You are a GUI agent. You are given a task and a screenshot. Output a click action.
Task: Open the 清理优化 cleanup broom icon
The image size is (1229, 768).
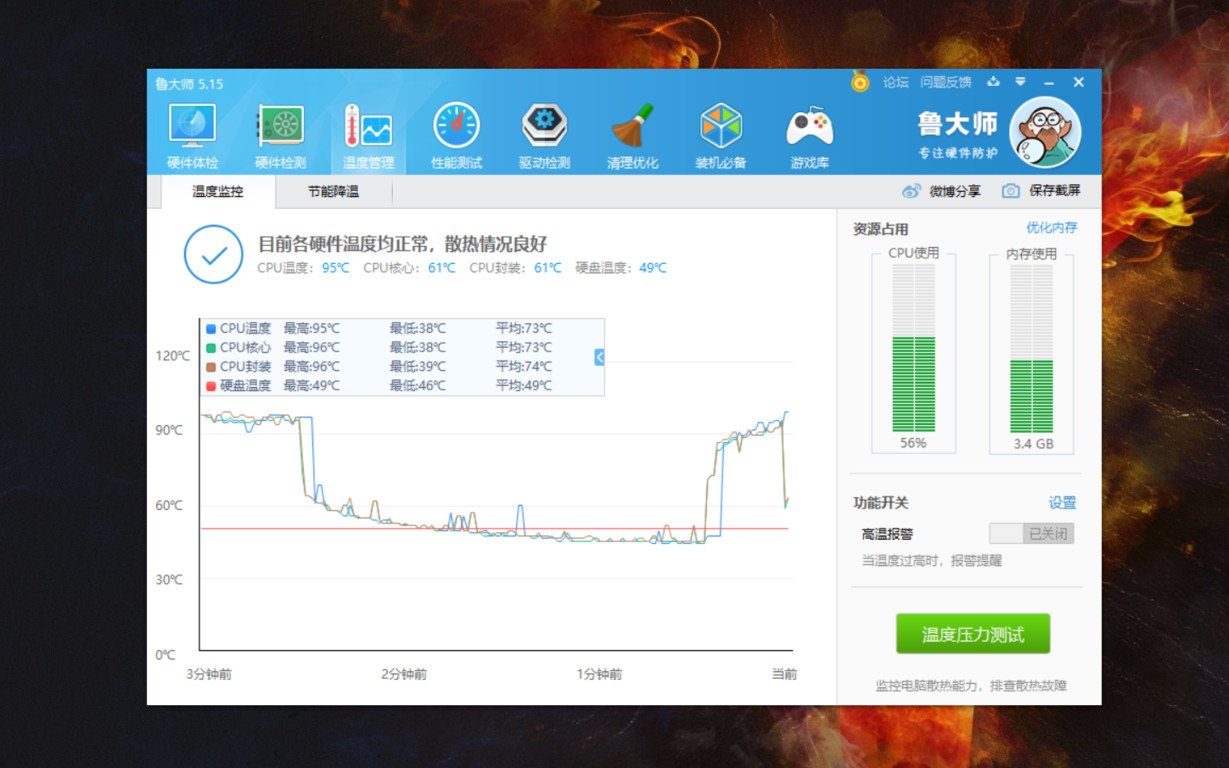coord(632,130)
